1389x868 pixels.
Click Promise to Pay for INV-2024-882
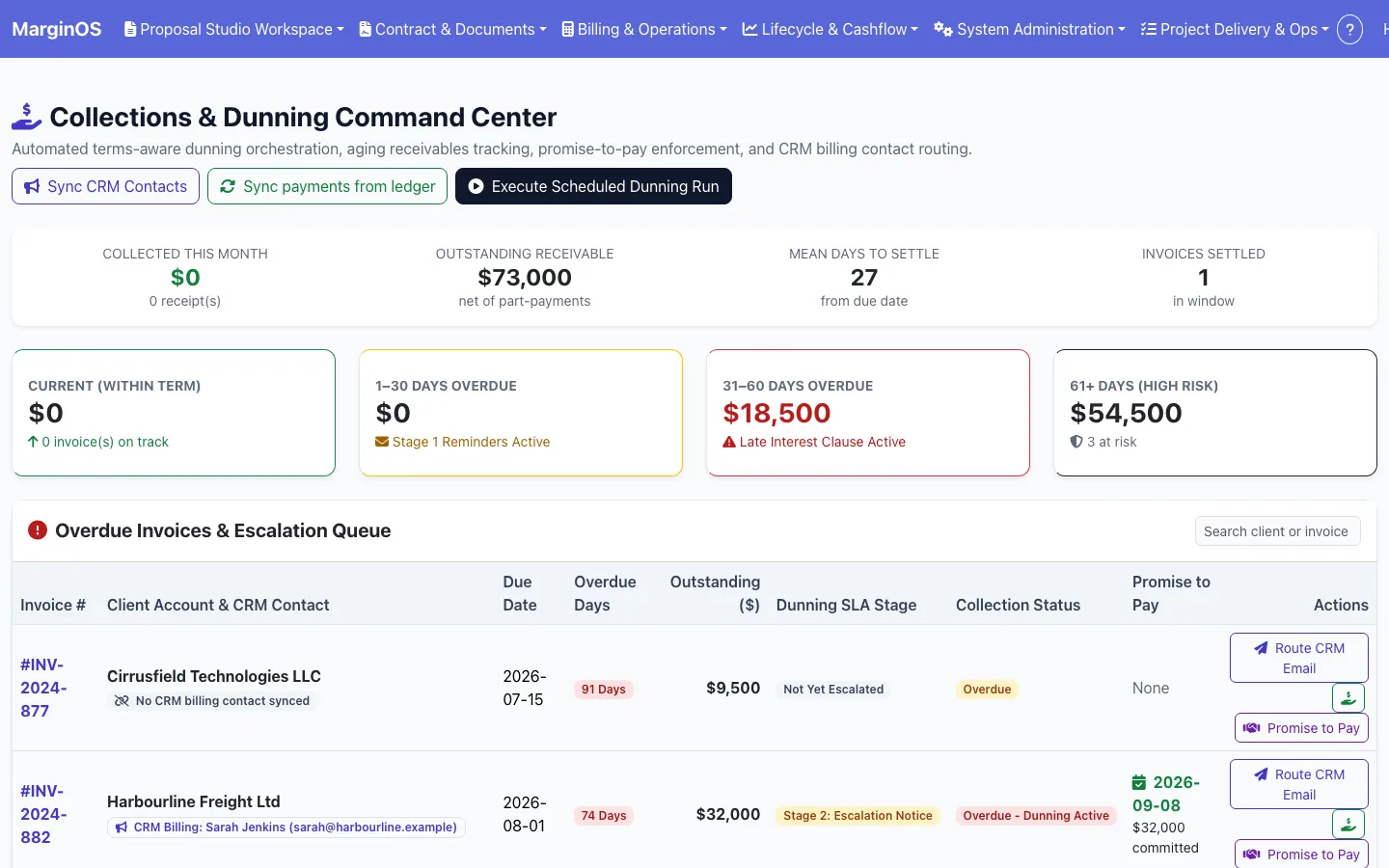(1301, 854)
